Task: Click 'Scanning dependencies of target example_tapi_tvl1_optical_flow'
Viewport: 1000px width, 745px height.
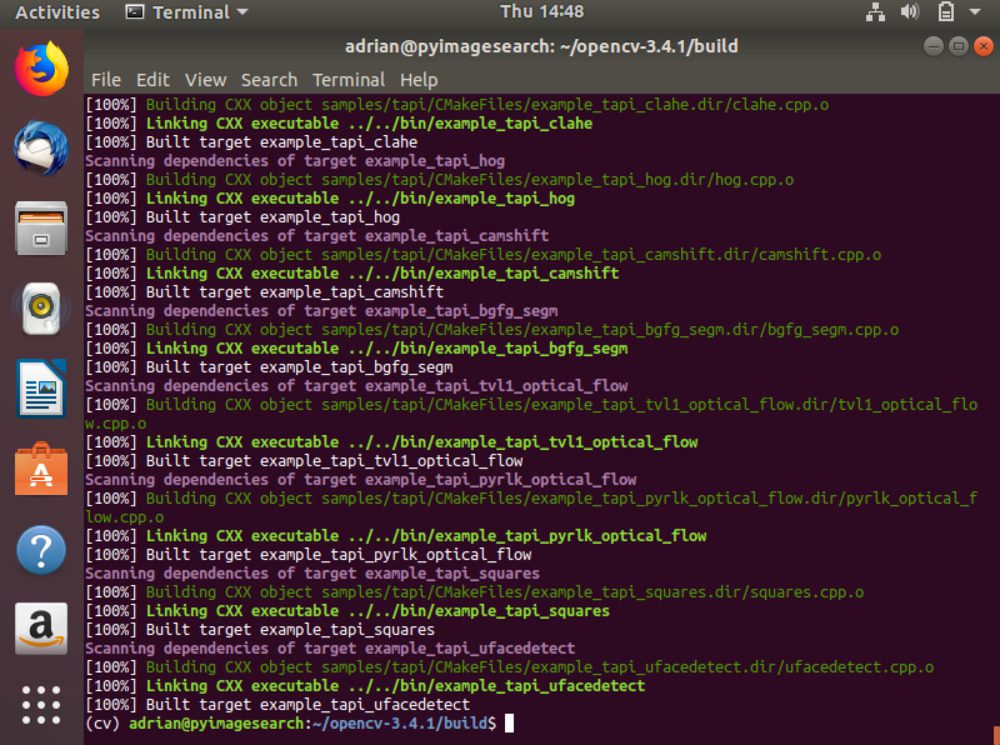Action: 357,386
